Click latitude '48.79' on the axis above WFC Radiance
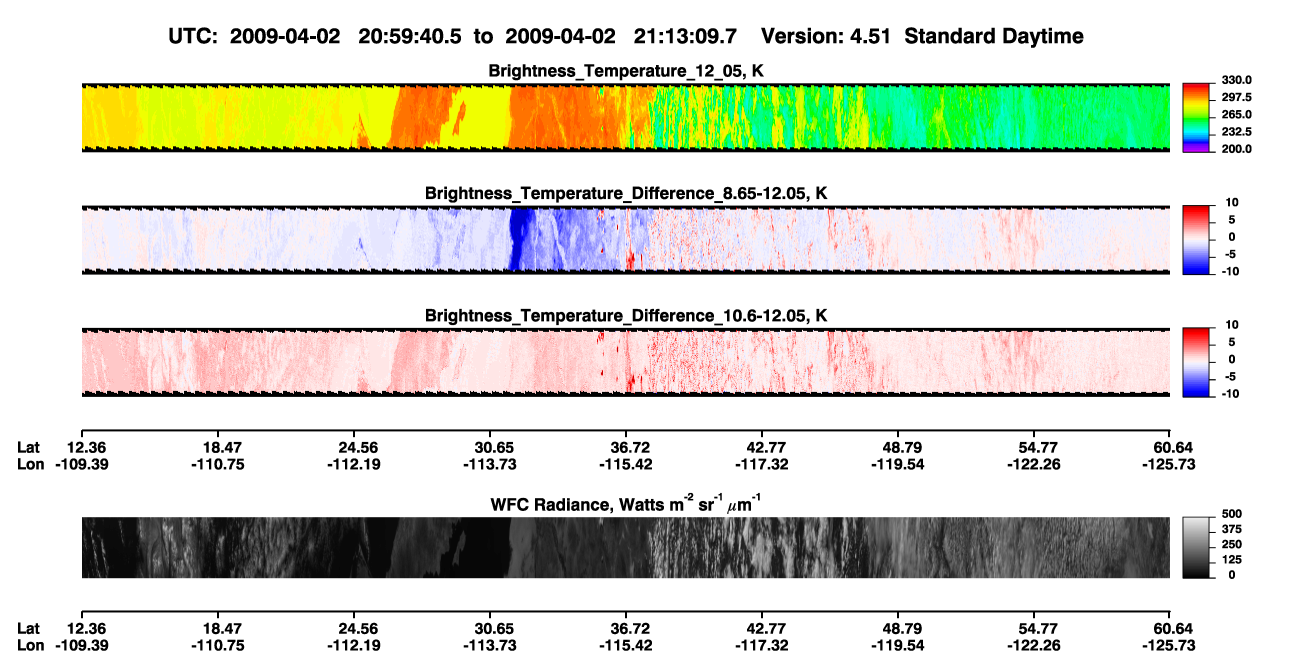Screen dimensions: 1300x667 coord(899,446)
